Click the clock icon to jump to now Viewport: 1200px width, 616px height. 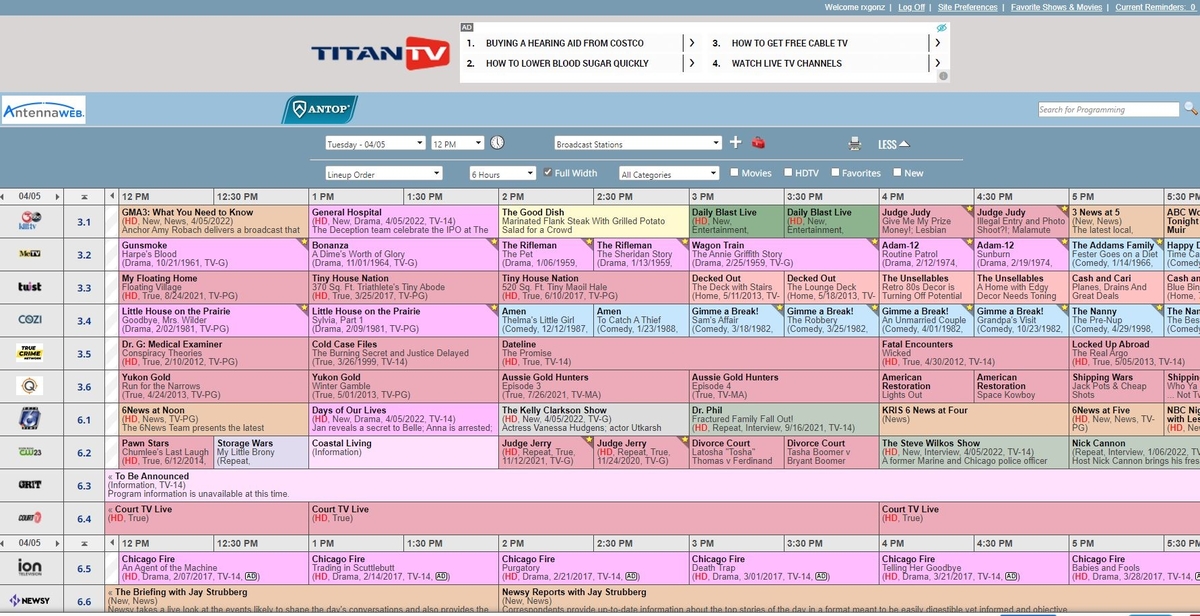[497, 143]
